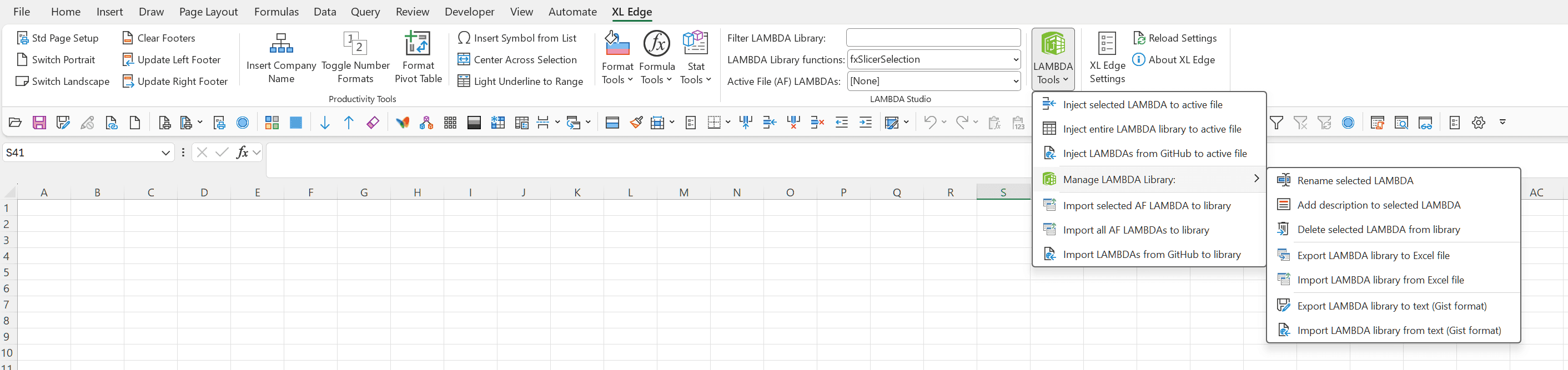The width and height of the screenshot is (1568, 370).
Task: Switch to the Page Layout tab
Action: [x=208, y=12]
